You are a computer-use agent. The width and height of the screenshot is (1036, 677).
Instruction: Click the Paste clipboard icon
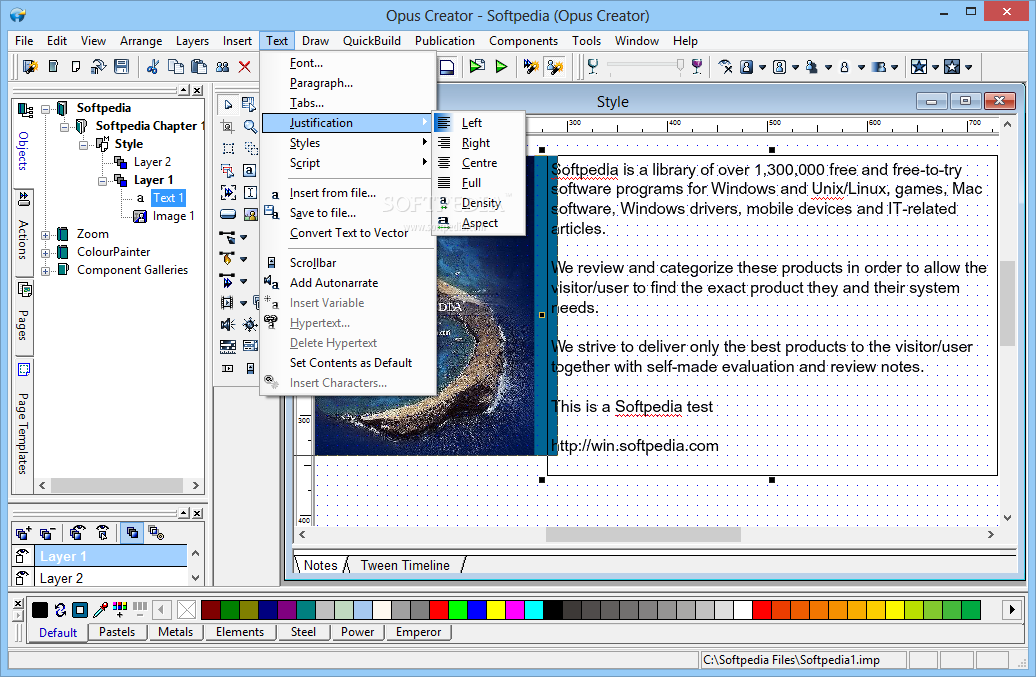point(199,67)
